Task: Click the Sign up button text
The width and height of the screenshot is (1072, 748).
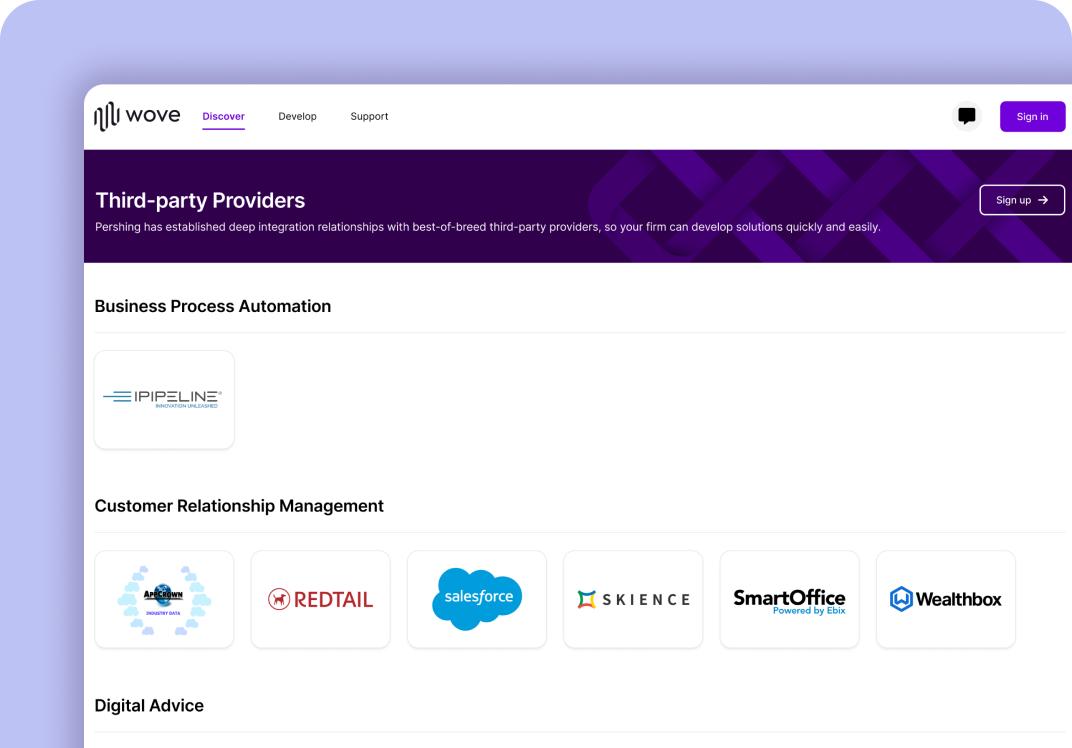Action: point(1013,200)
